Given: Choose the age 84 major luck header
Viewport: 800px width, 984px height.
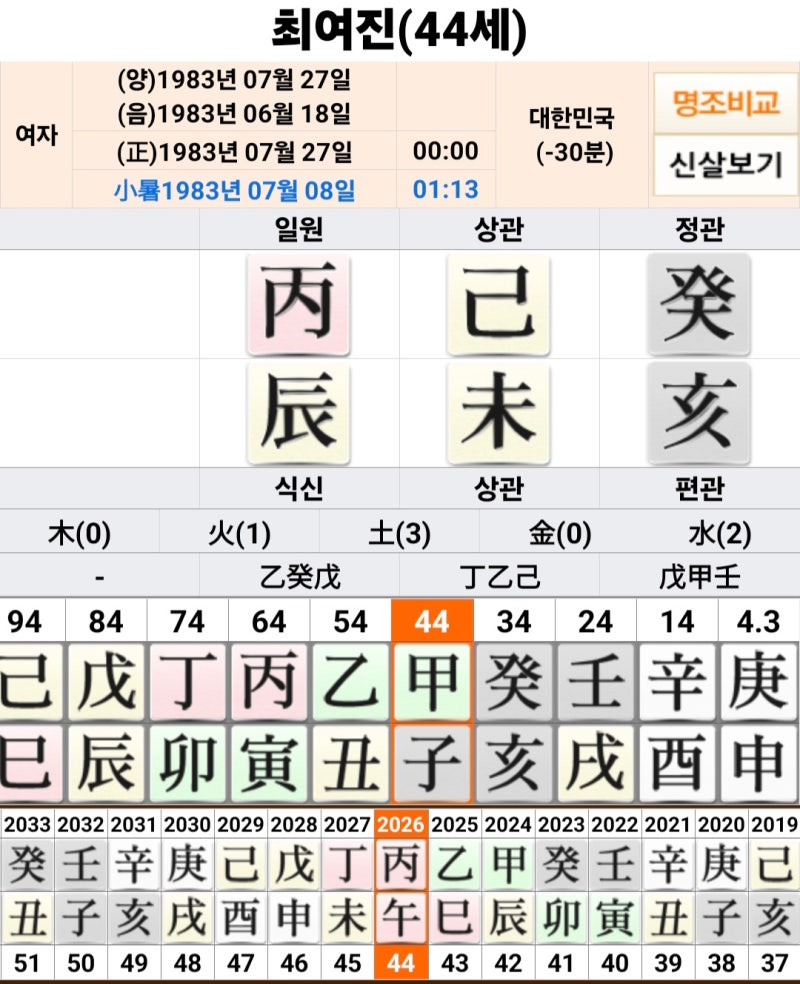Looking at the screenshot, I should pyautogui.click(x=106, y=621).
